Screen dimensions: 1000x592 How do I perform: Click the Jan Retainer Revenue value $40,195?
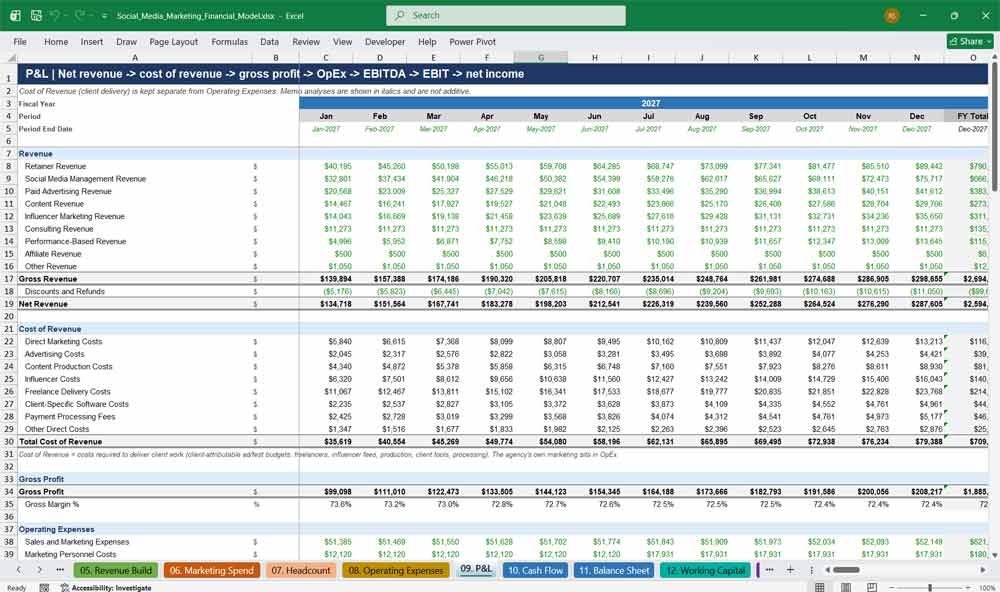point(337,166)
